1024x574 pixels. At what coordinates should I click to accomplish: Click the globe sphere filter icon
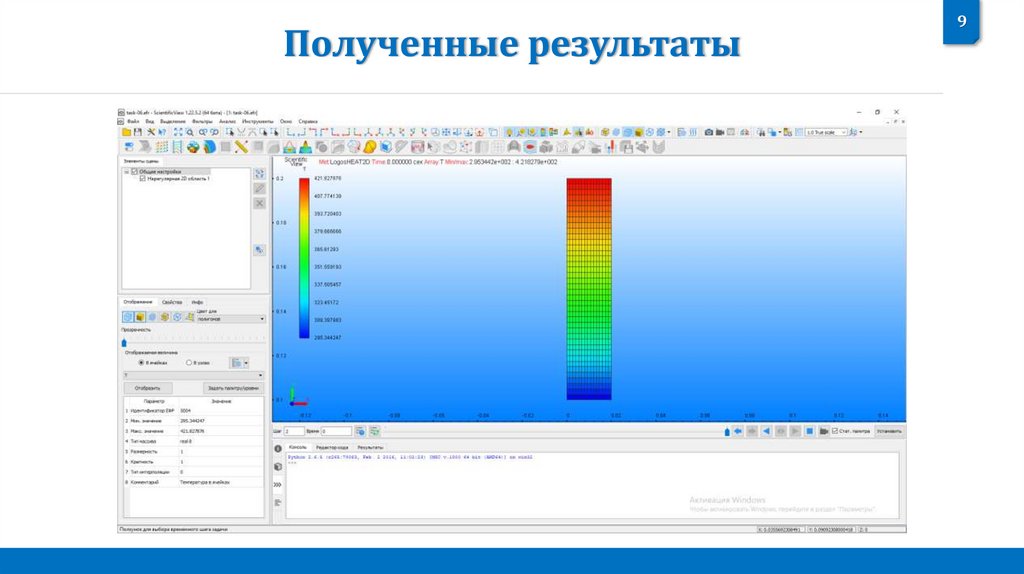pyautogui.click(x=193, y=147)
